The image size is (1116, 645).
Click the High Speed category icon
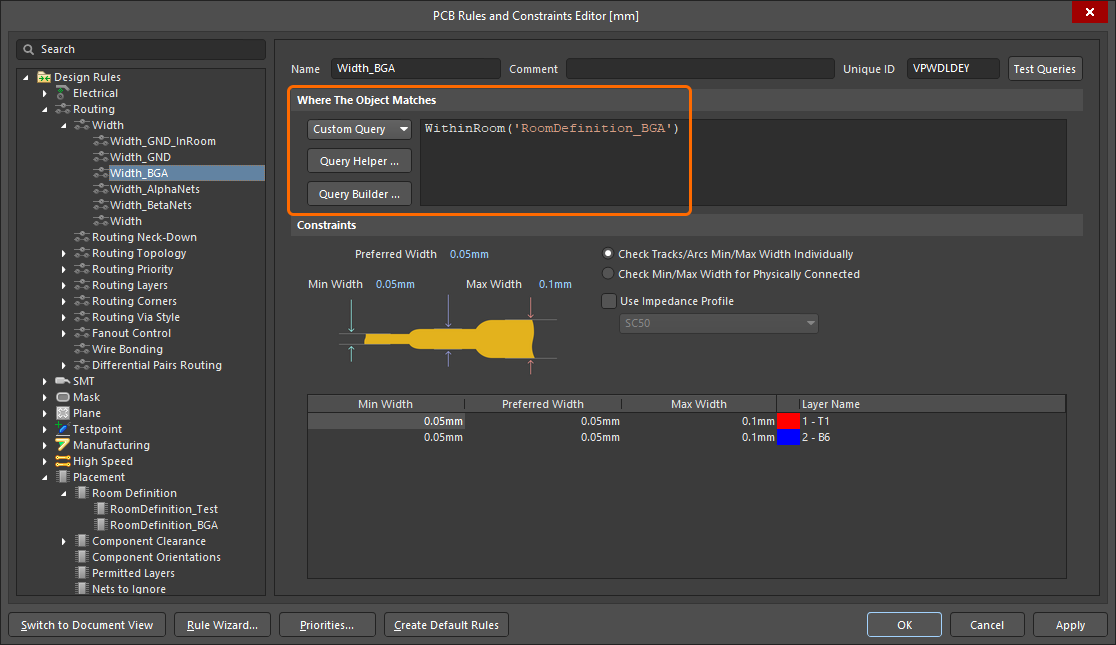click(63, 461)
